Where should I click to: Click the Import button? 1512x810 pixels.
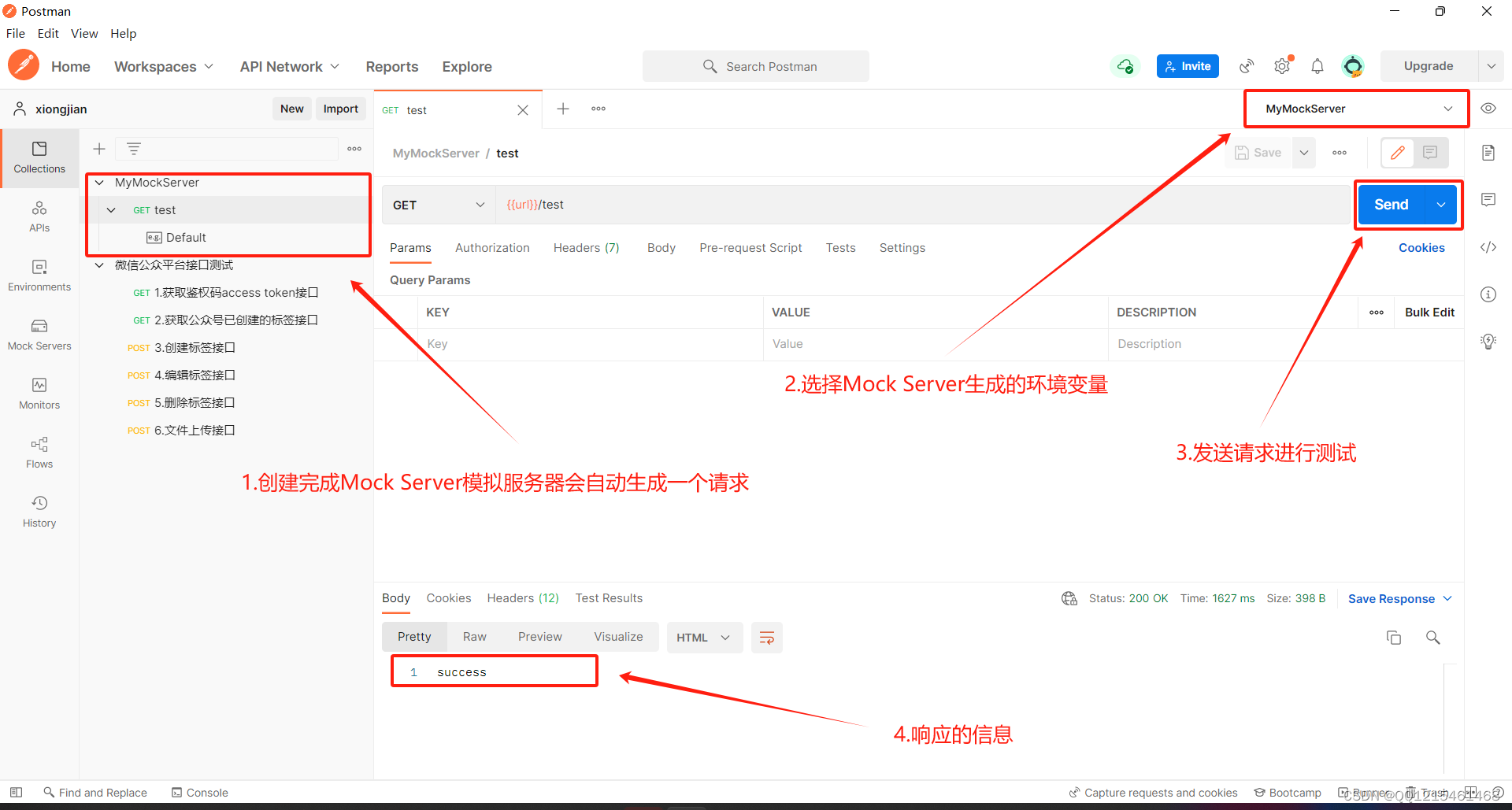coord(340,109)
